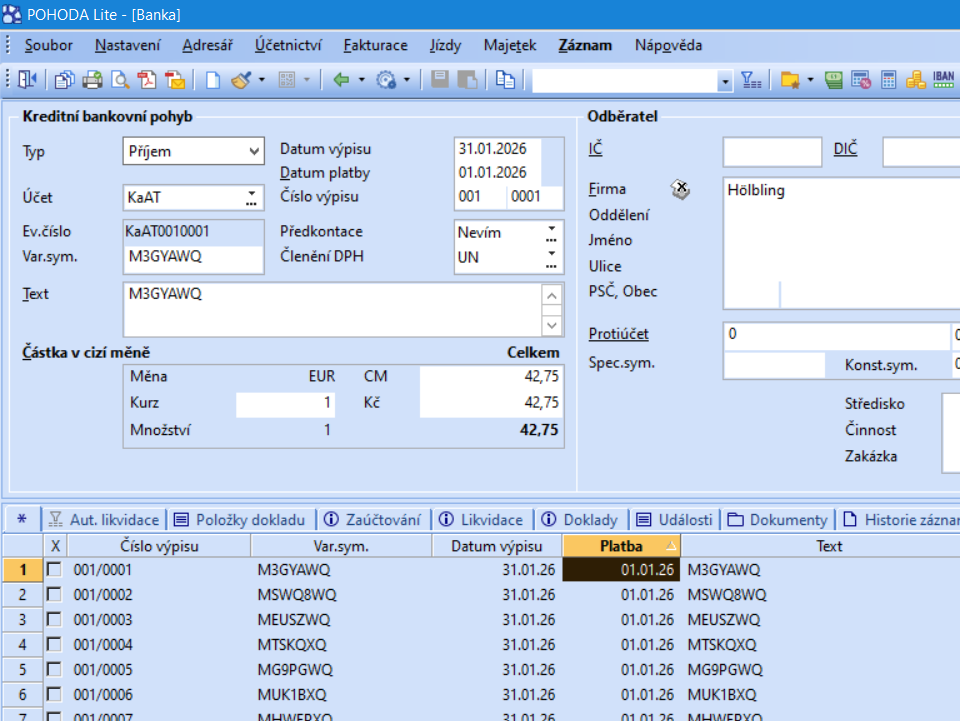960x721 pixels.
Task: Check the X box for row 001/0003
Action: [x=55, y=619]
